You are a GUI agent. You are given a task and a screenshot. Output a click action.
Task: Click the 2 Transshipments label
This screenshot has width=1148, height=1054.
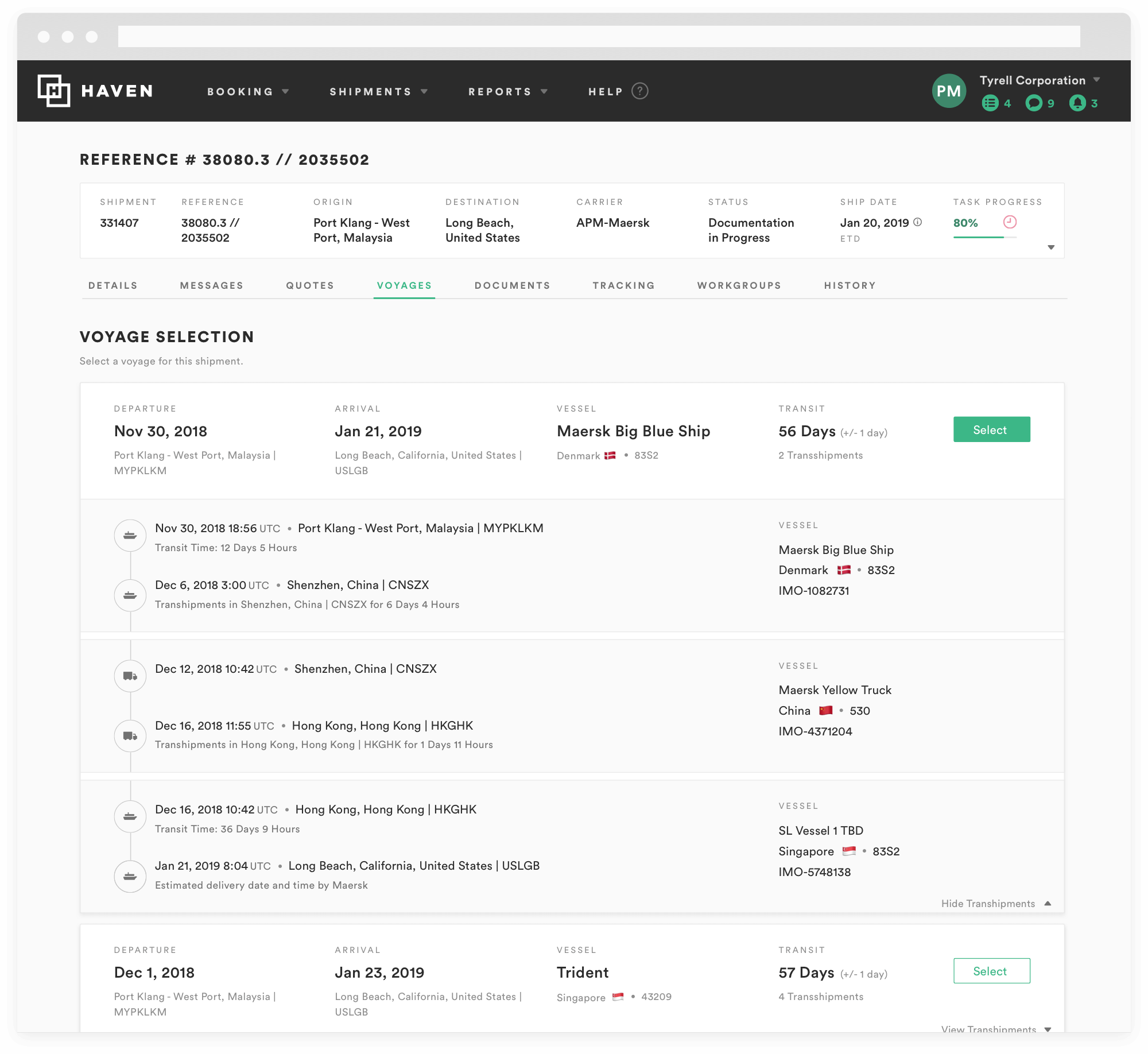[x=821, y=455]
